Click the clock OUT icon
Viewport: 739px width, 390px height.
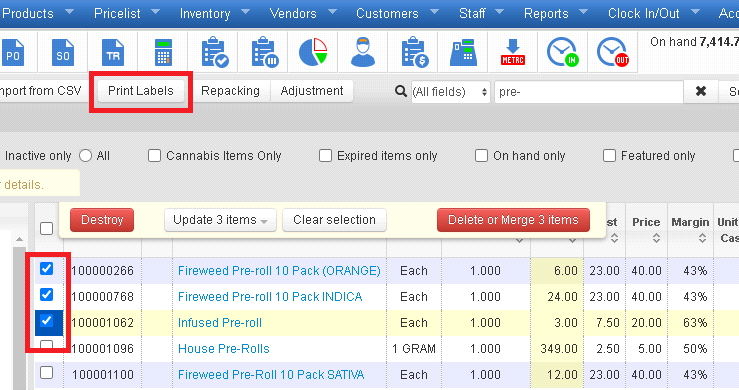click(612, 52)
